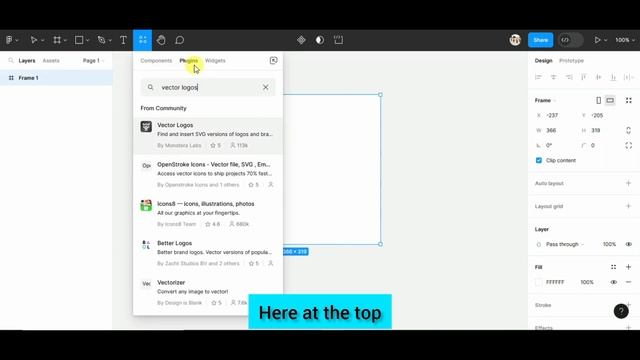Select the Move tool

point(34,40)
